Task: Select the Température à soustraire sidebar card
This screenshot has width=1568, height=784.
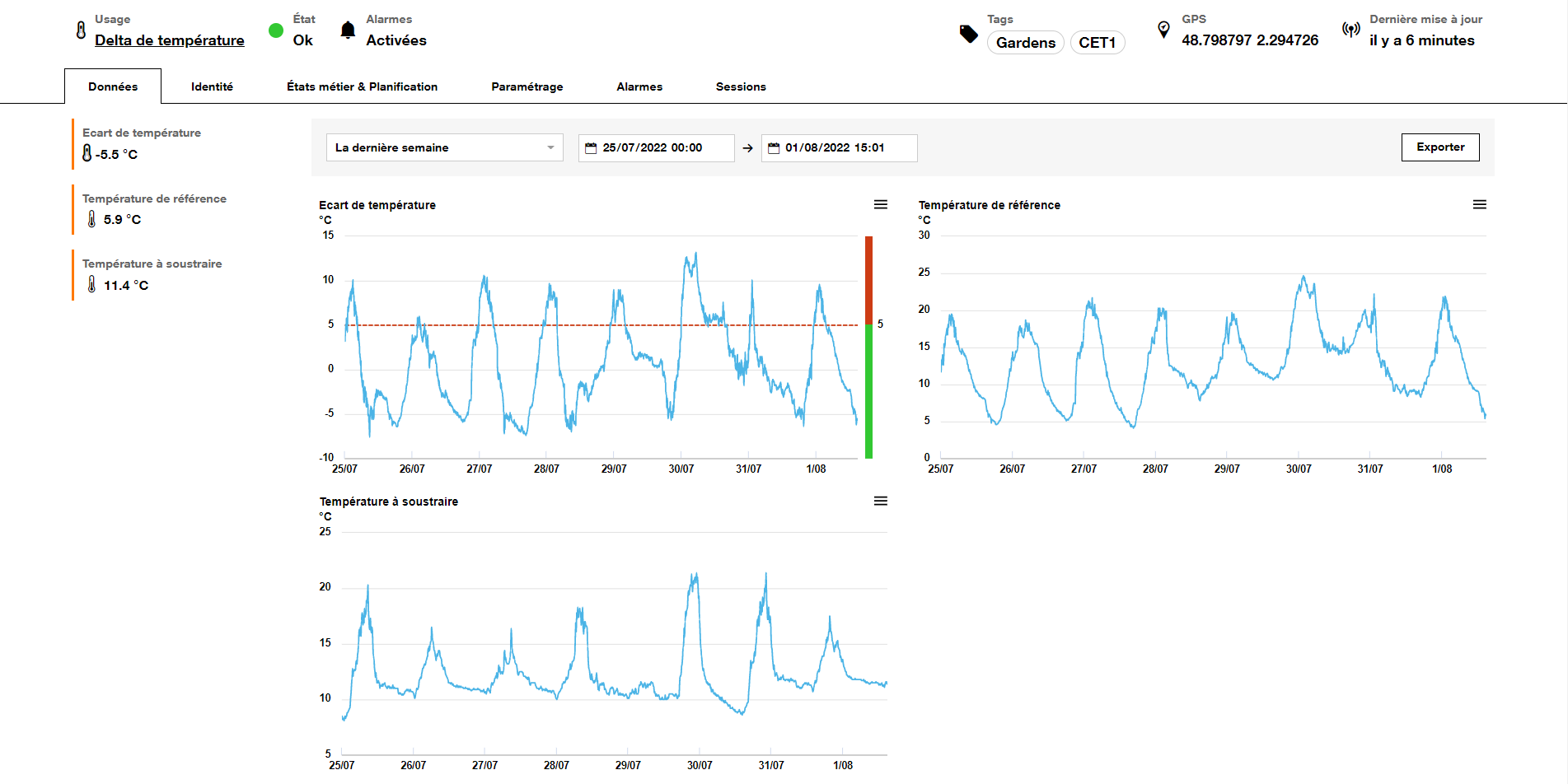Action: pyautogui.click(x=152, y=275)
